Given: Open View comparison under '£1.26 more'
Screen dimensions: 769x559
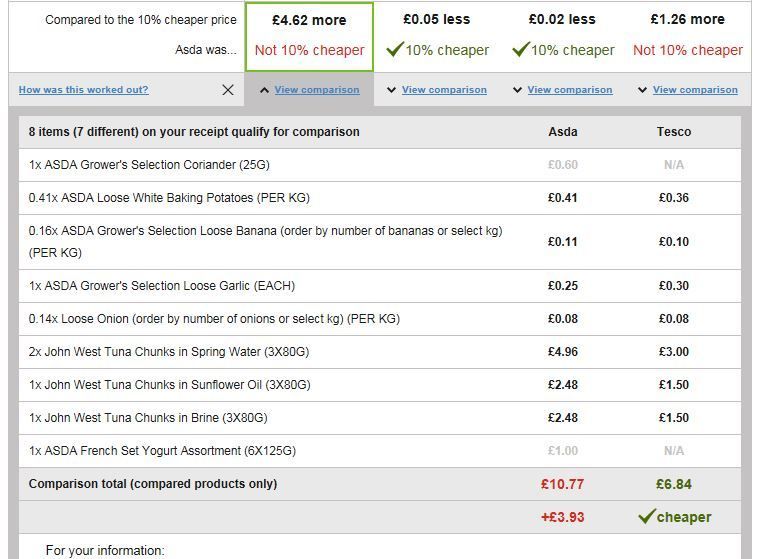Looking at the screenshot, I should click(x=695, y=90).
